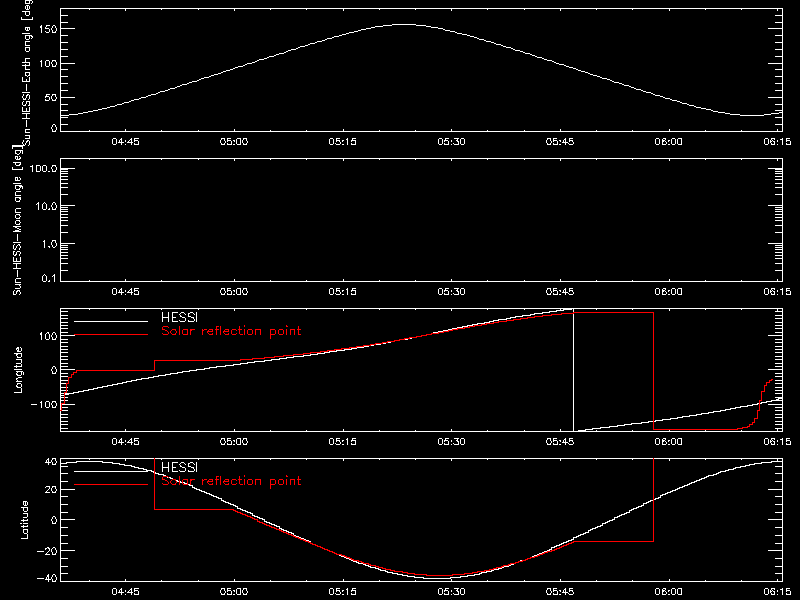Click white HESSI legend line in Longitude plot
Screen dimensions: 800x600
[x=111, y=321]
